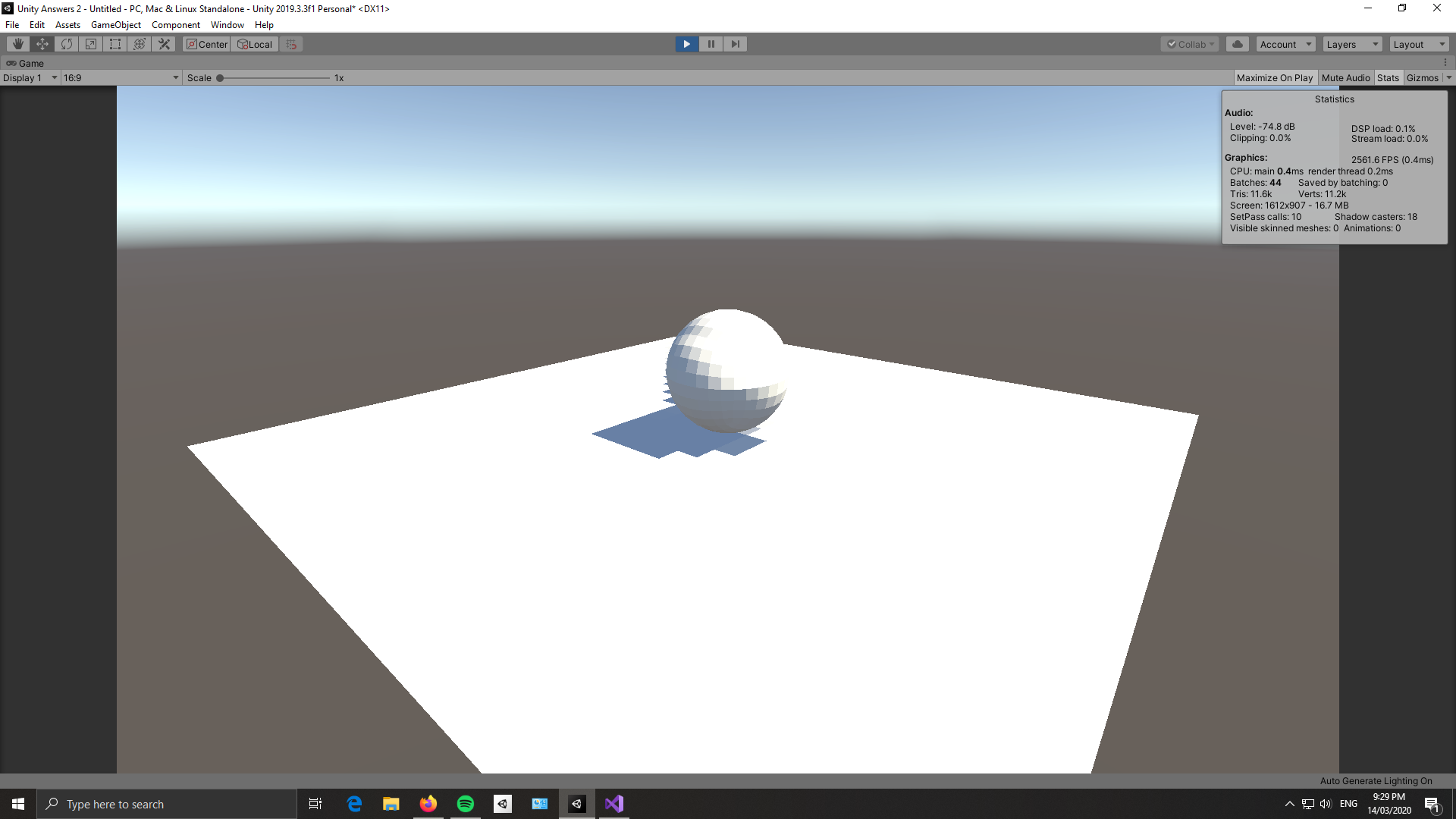Click the Stats button
The image size is (1456, 819).
pyautogui.click(x=1389, y=77)
